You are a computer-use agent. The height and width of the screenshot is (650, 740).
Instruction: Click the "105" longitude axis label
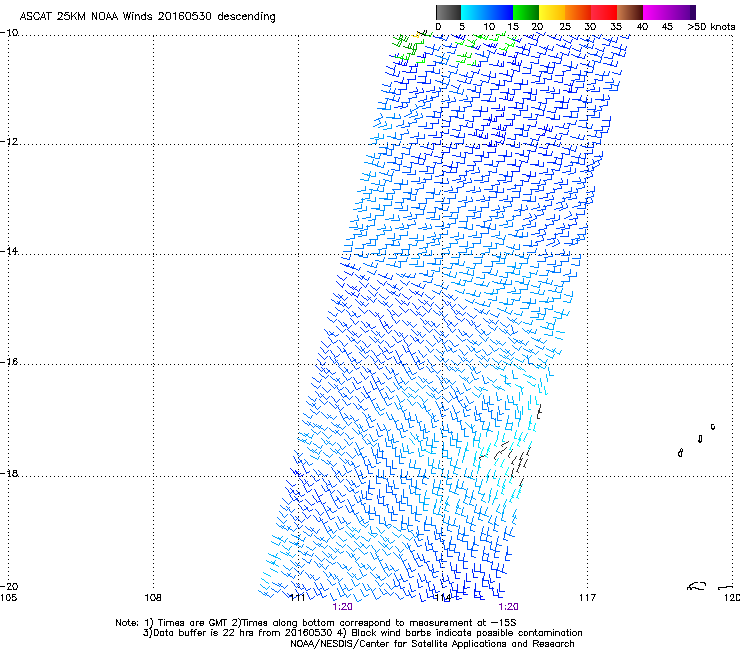(x=8, y=598)
